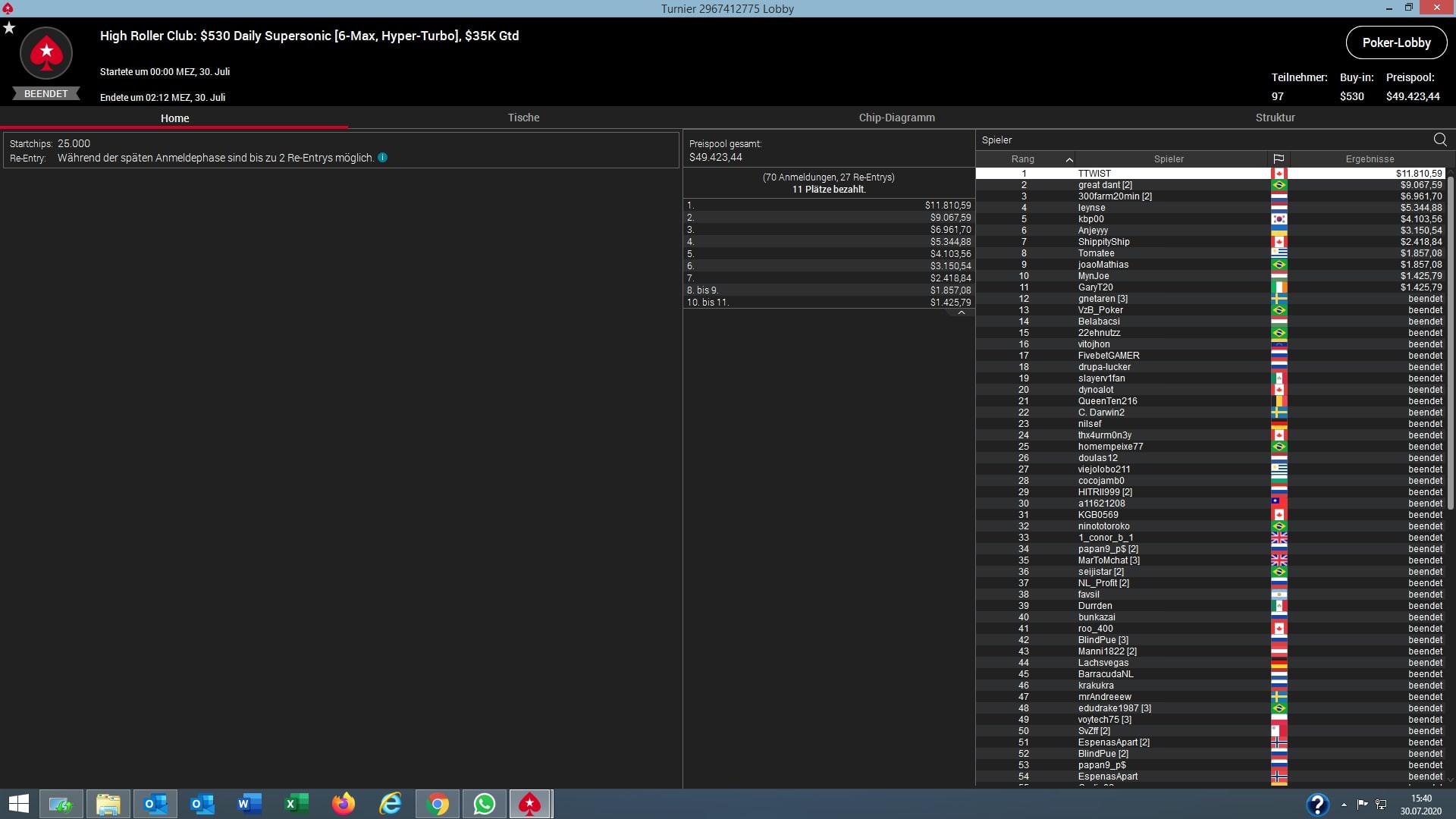Click the player search magnifier icon

(1439, 140)
